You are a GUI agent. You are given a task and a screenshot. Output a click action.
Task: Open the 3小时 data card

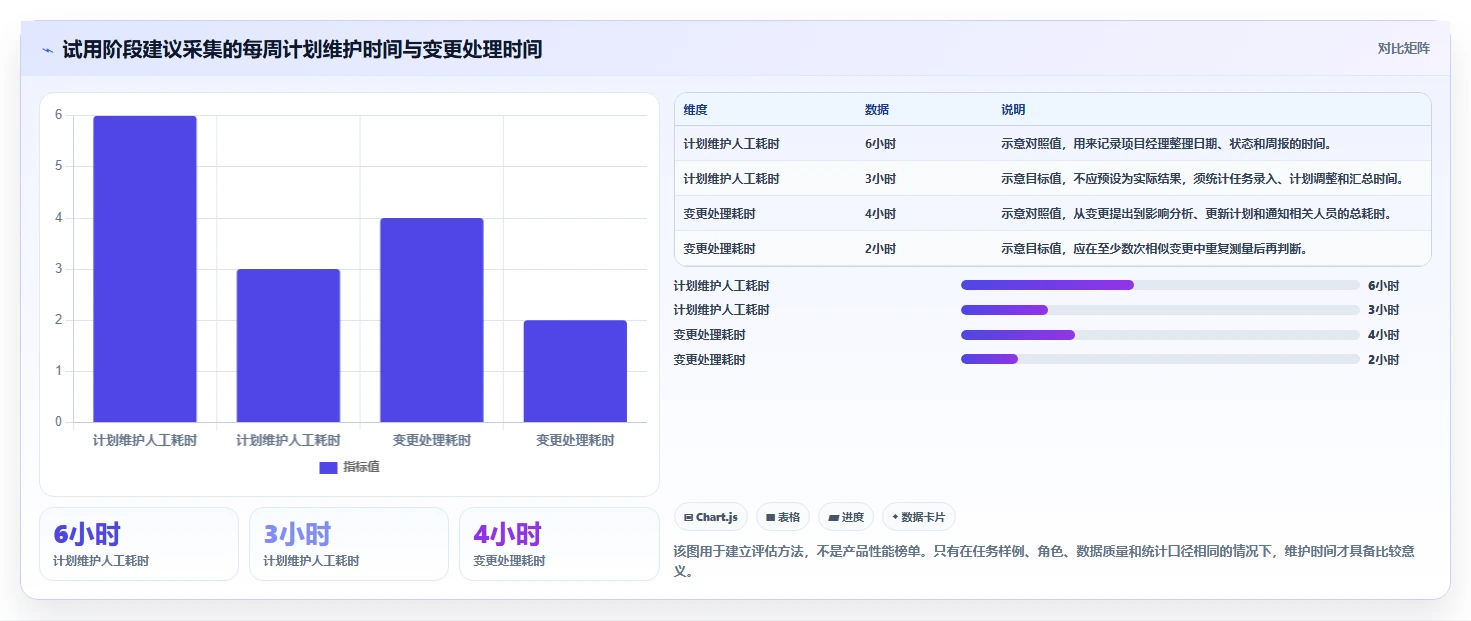point(349,544)
